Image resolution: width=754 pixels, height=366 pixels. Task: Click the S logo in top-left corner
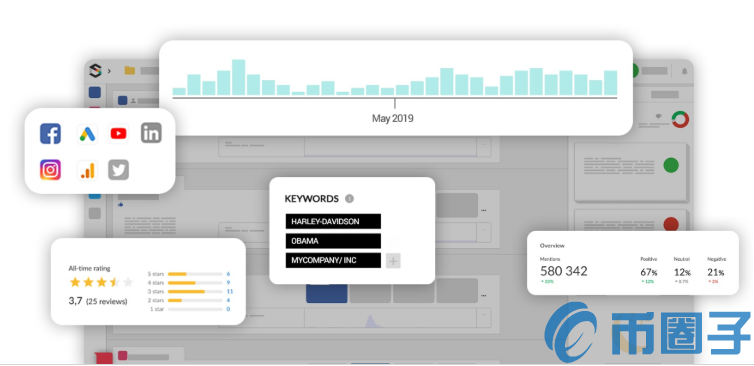96,71
